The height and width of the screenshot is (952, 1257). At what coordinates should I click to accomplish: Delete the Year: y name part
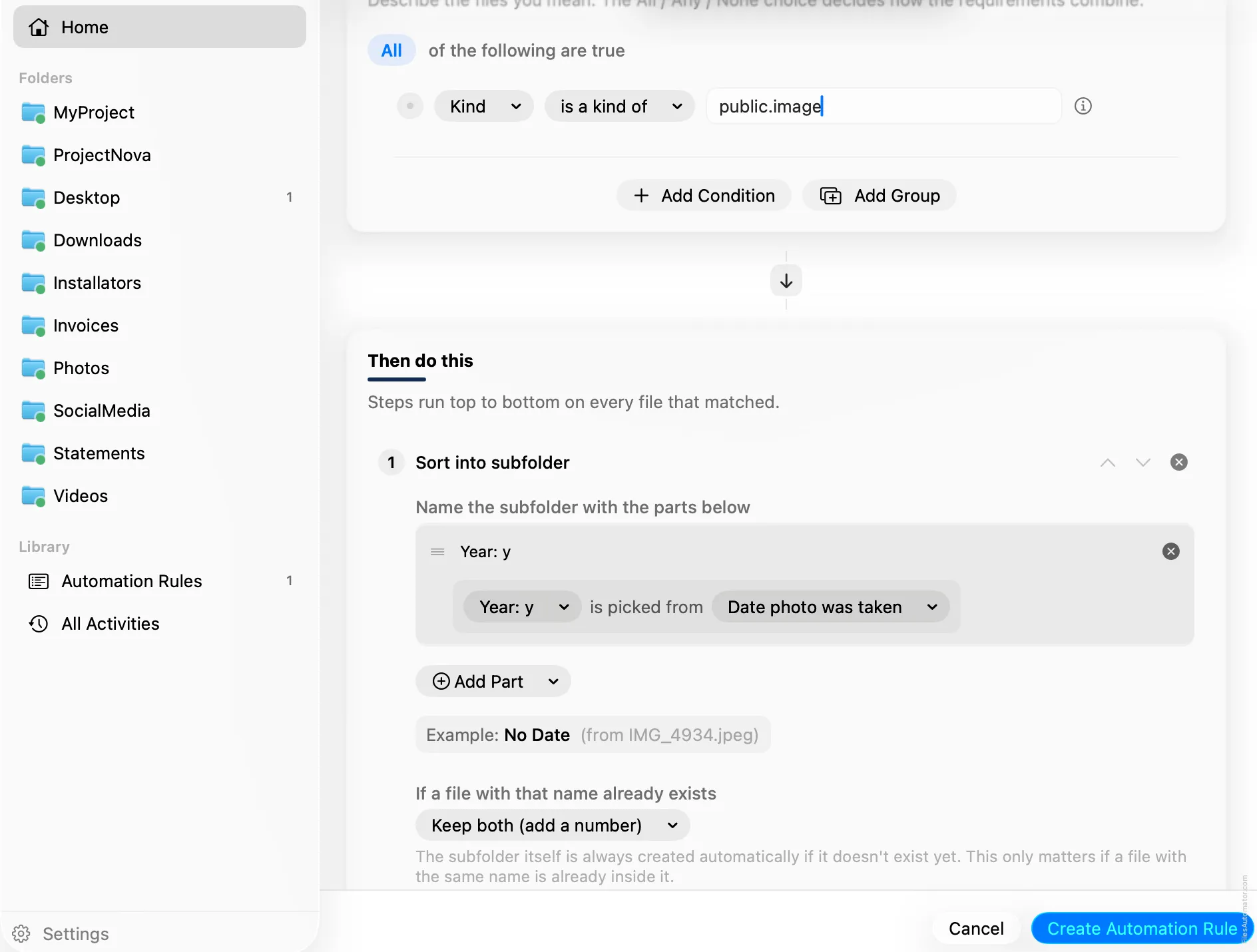click(1171, 551)
